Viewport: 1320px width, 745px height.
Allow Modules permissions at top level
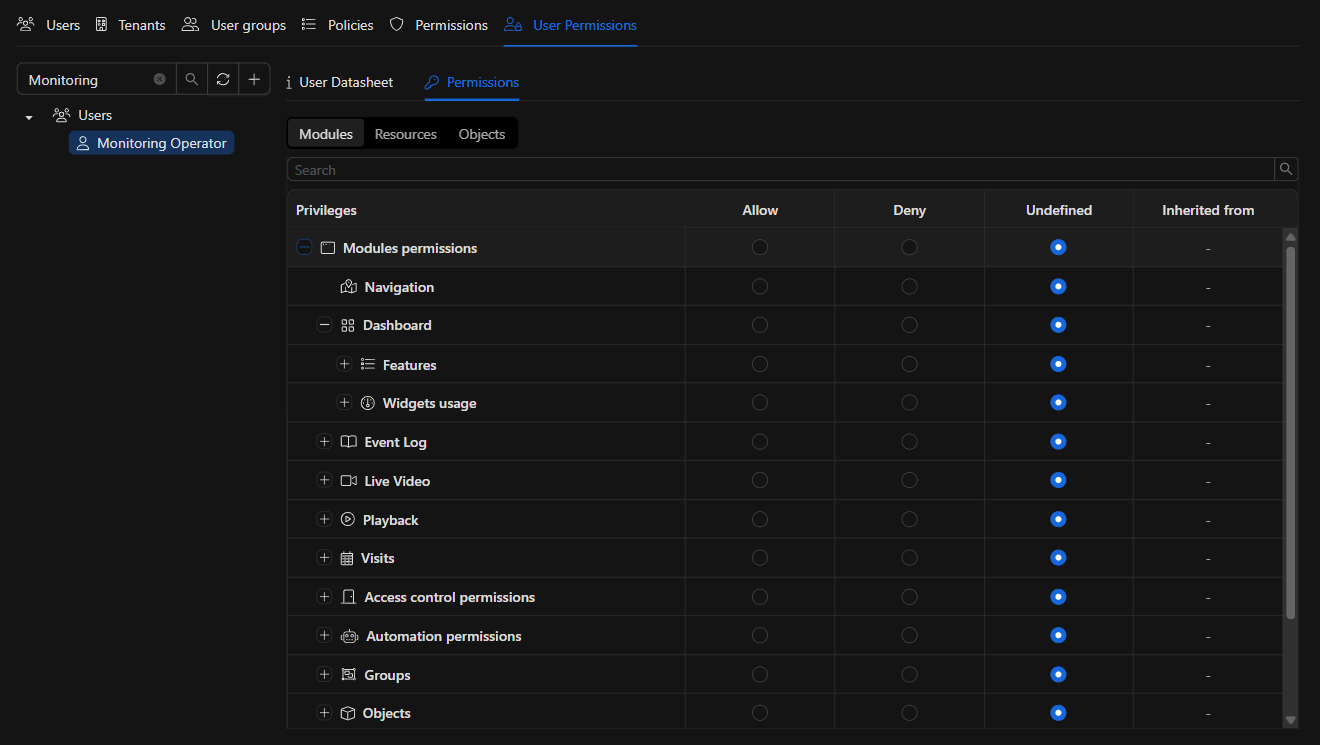click(760, 247)
